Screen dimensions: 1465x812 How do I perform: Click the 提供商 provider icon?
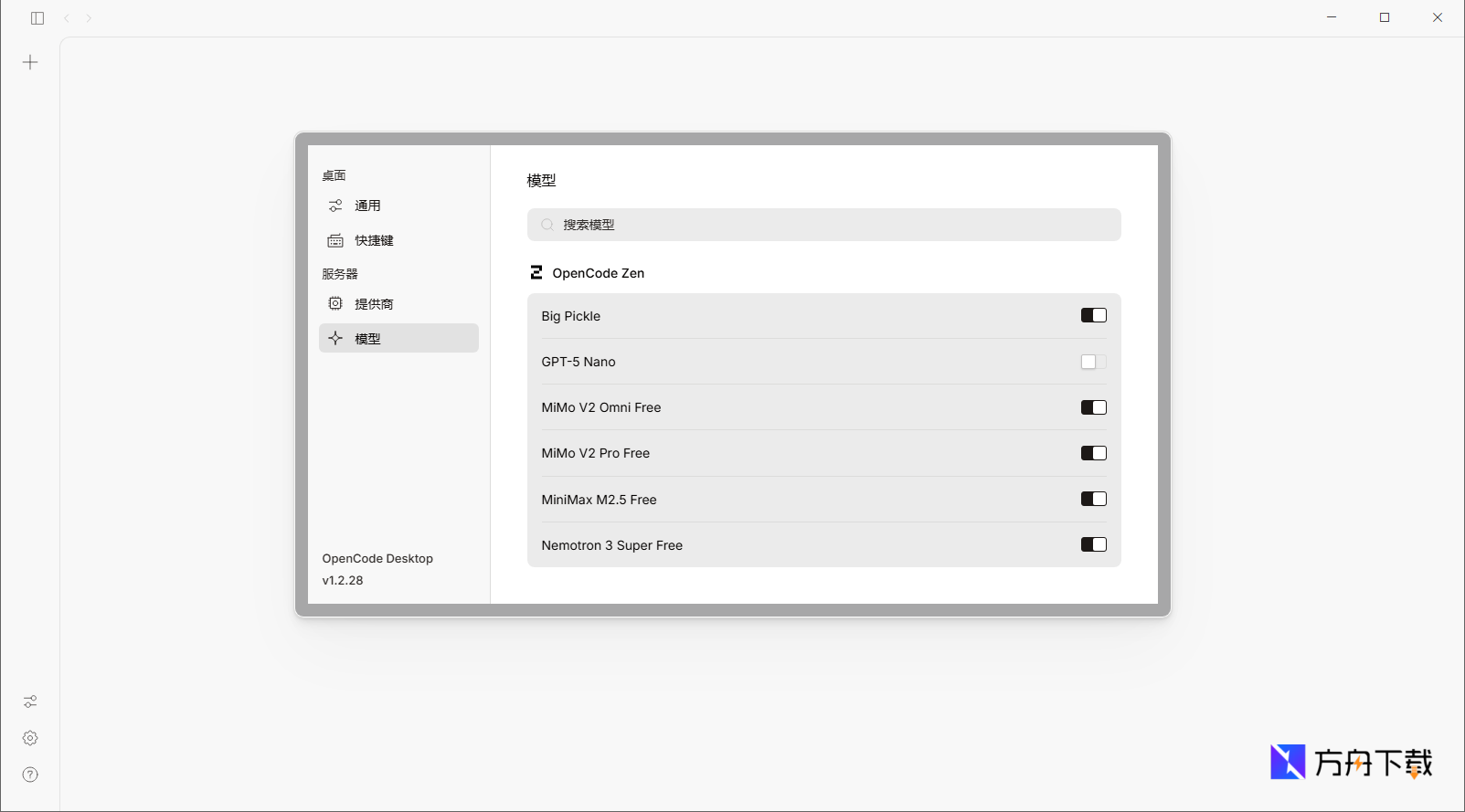point(335,303)
